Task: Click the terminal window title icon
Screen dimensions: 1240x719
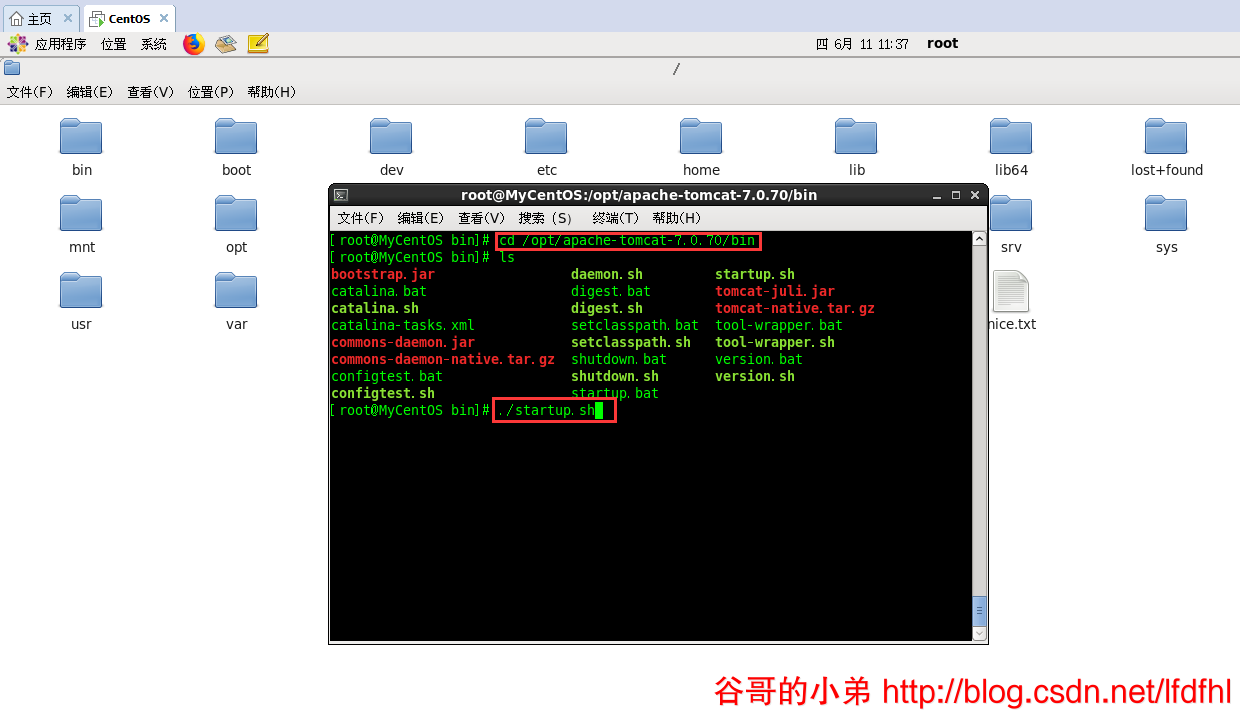Action: point(340,195)
